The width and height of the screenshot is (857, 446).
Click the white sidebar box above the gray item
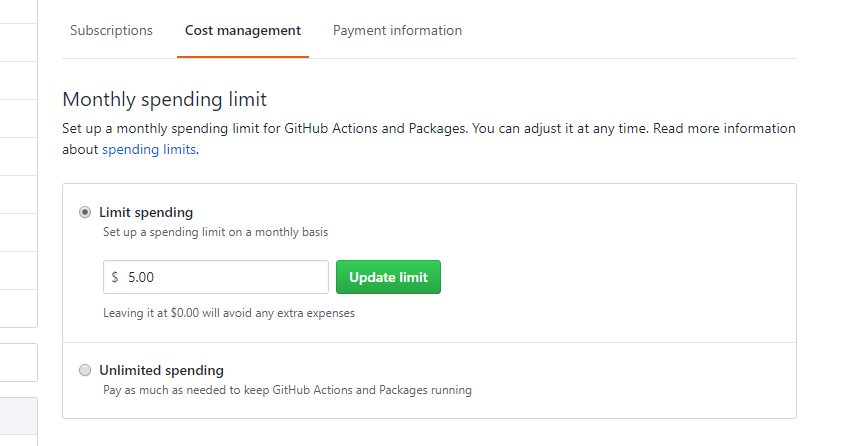coord(18,362)
